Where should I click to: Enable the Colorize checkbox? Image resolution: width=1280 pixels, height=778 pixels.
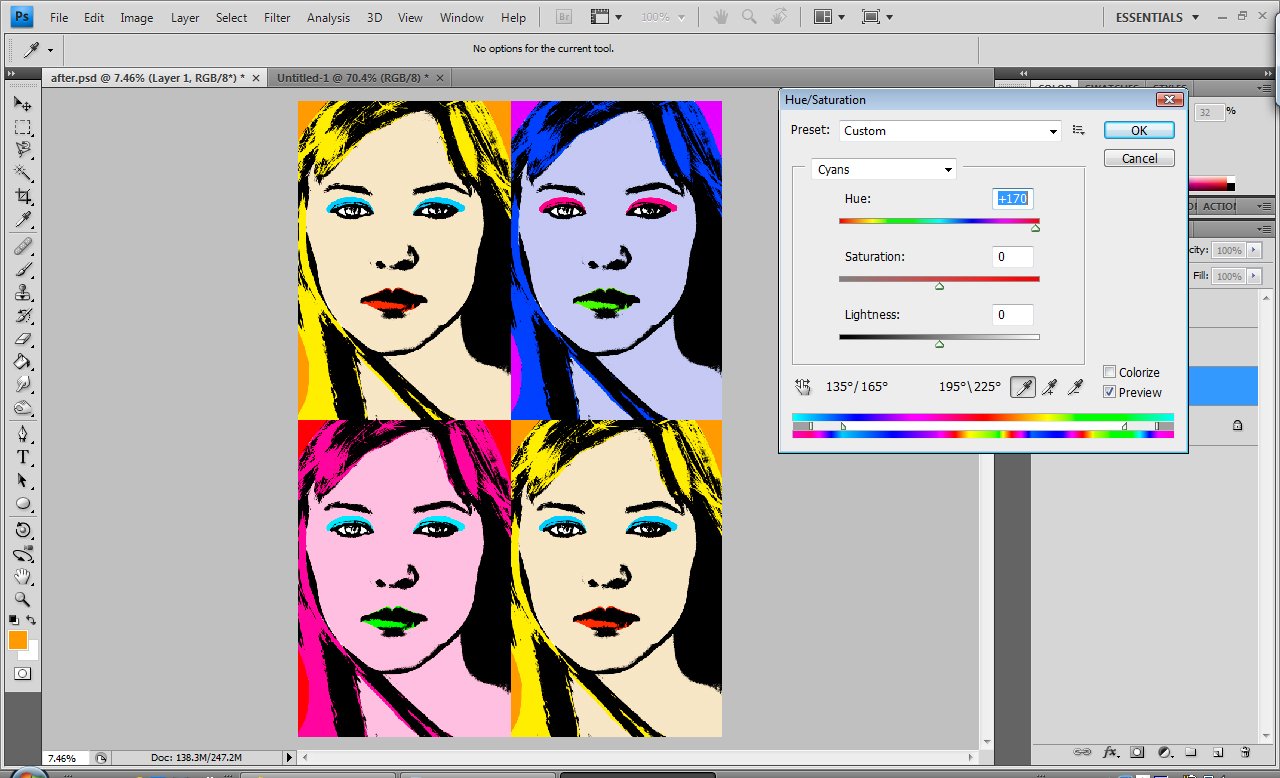pyautogui.click(x=1109, y=372)
